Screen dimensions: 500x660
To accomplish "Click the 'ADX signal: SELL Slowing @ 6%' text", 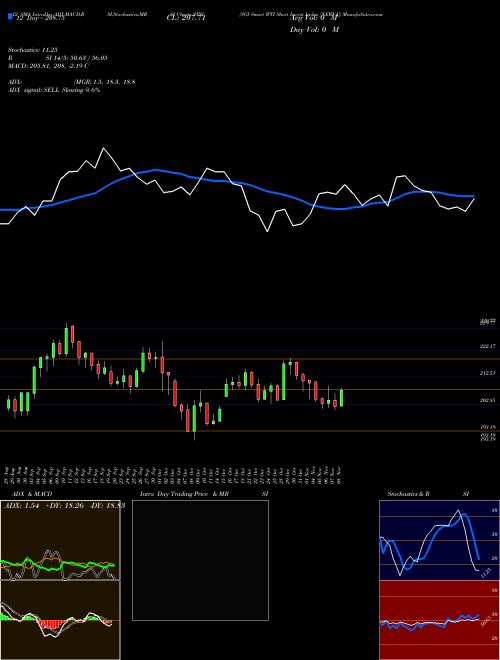I will (54, 90).
